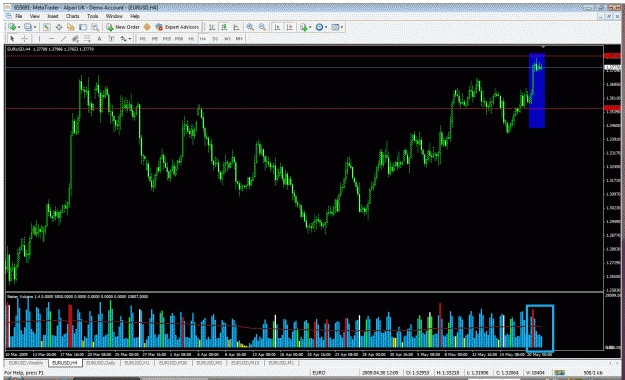Select the MN monthly timeframe button
This screenshot has width=625, height=380.
pyautogui.click(x=239, y=39)
